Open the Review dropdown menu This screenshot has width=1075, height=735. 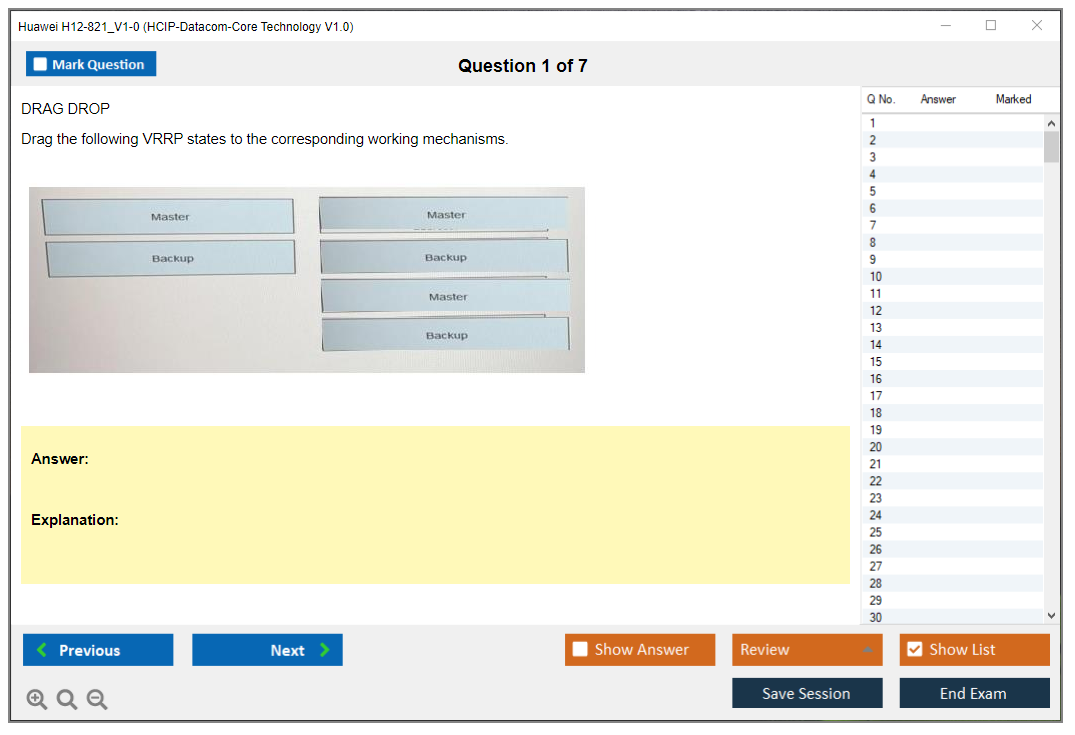click(807, 650)
